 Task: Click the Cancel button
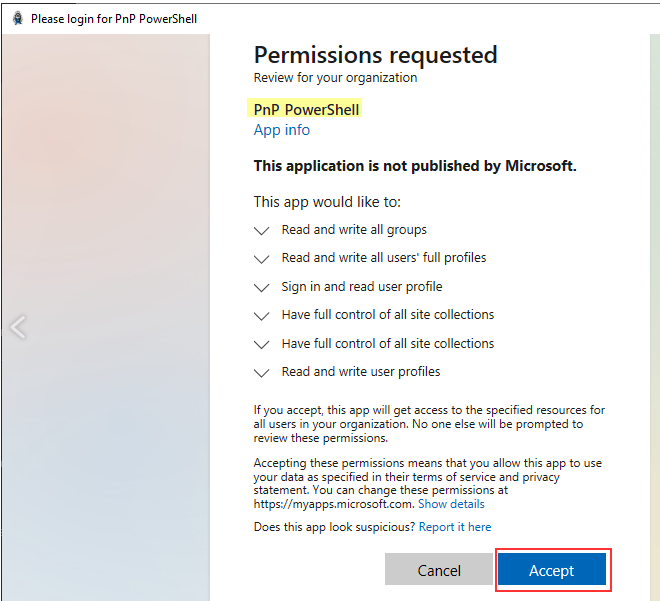tap(439, 569)
